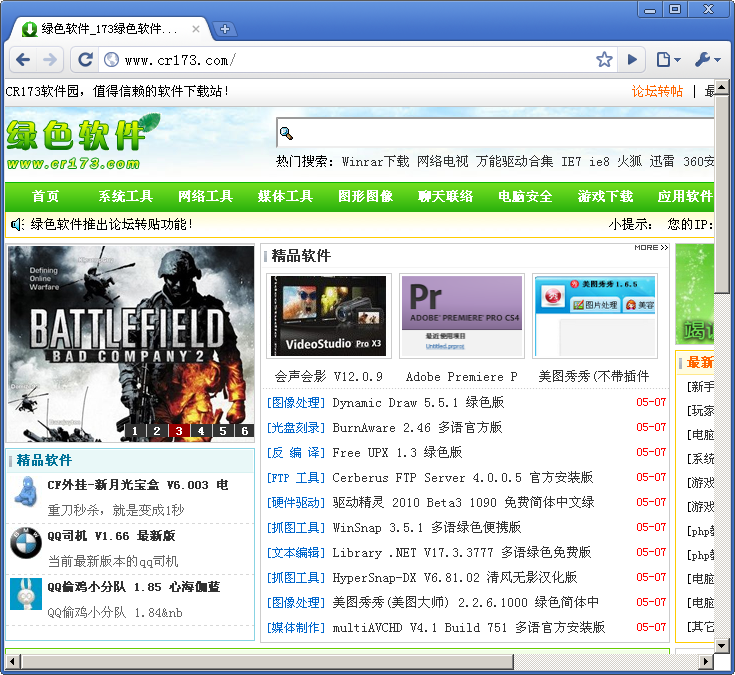Select banner slide number 5
The image size is (735, 675).
point(223,431)
